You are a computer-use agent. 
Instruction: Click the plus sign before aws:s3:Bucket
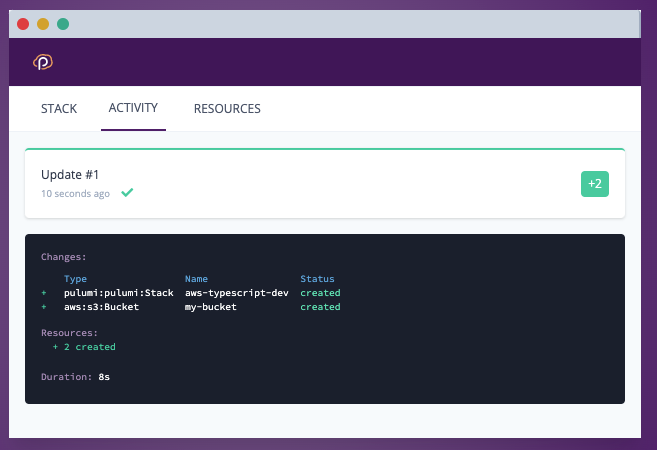click(44, 307)
